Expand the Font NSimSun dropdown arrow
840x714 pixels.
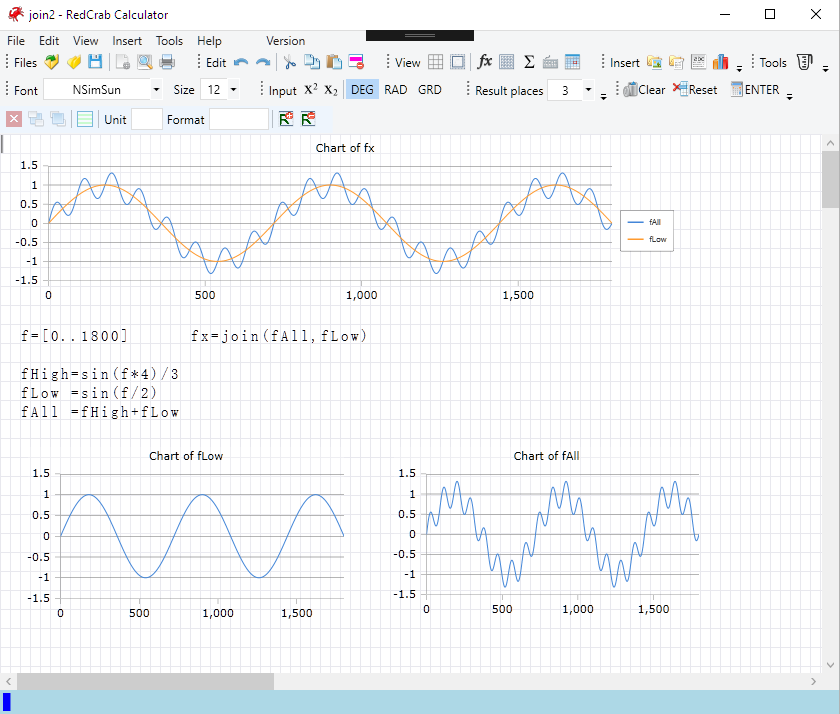pos(156,89)
